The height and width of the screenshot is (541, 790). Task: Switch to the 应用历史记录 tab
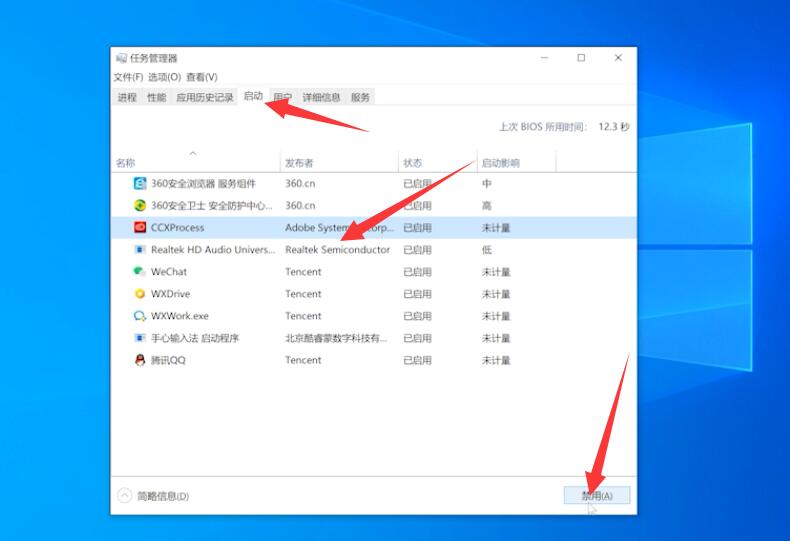205,97
